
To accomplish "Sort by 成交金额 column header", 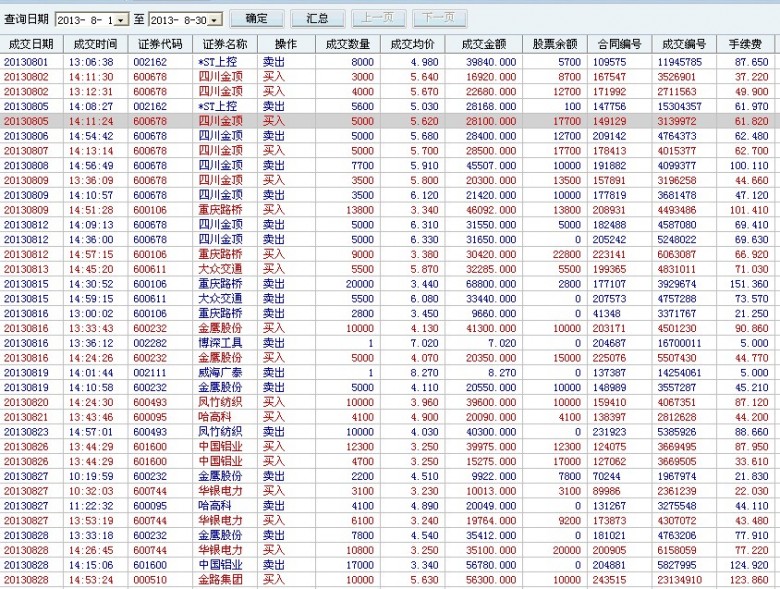I will pyautogui.click(x=484, y=44).
